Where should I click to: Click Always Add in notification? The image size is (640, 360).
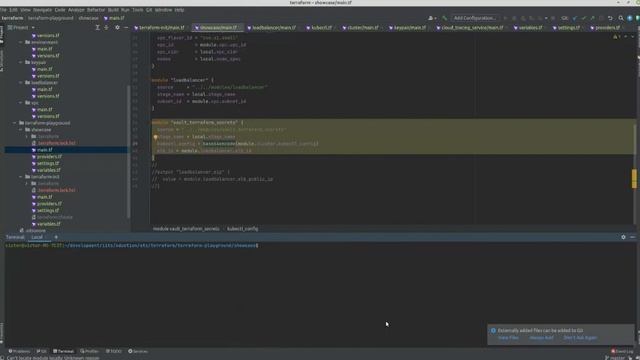click(542, 338)
